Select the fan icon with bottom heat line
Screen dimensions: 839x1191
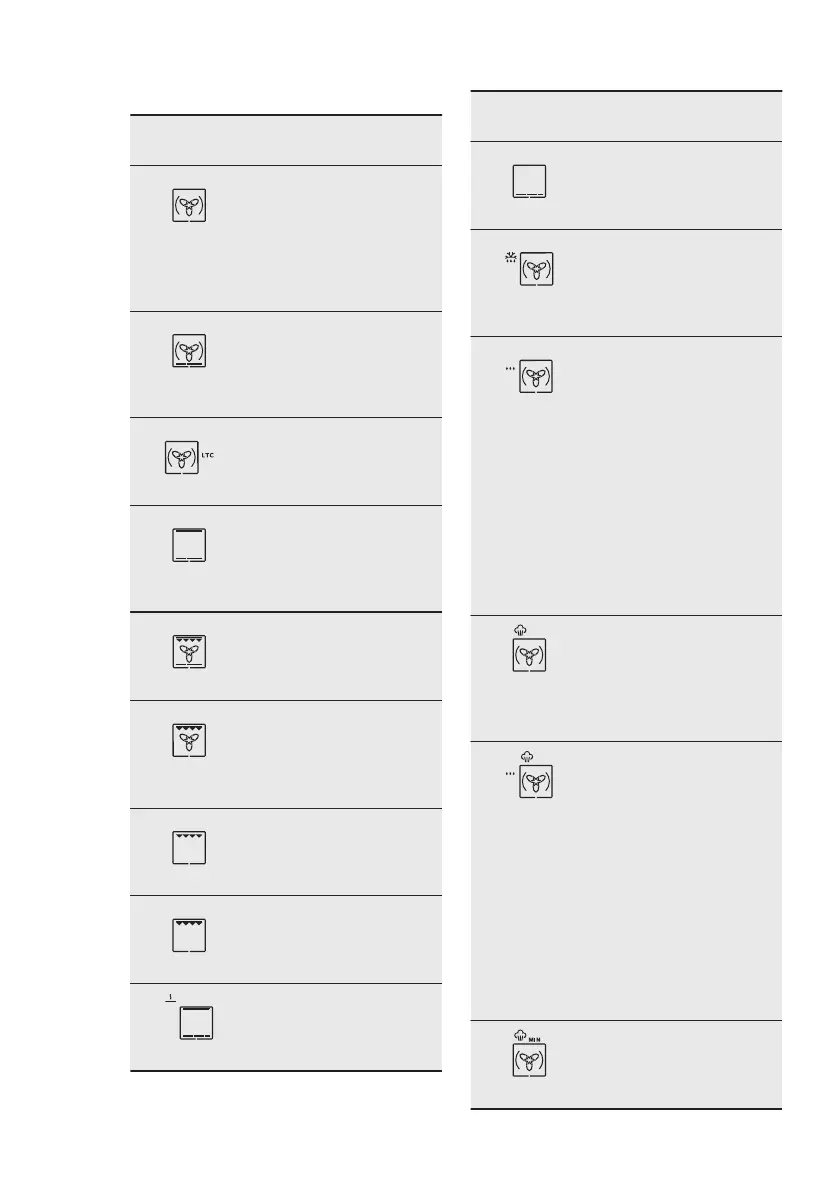click(189, 349)
